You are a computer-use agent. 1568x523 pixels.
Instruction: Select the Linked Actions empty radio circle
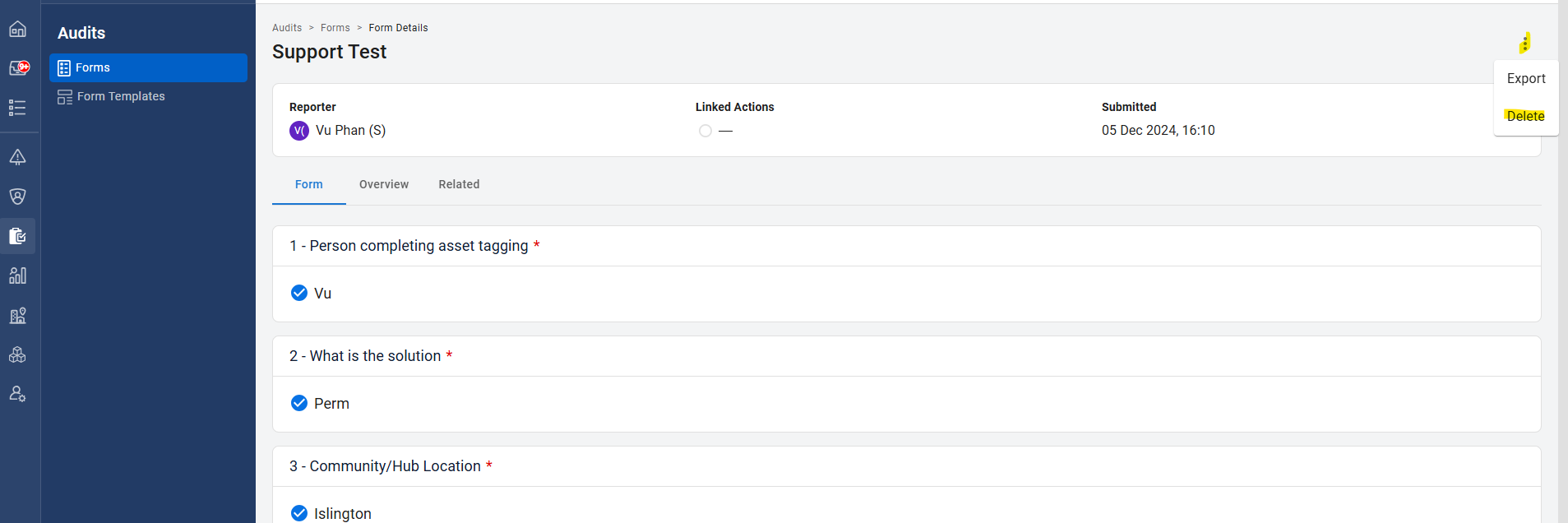tap(705, 131)
